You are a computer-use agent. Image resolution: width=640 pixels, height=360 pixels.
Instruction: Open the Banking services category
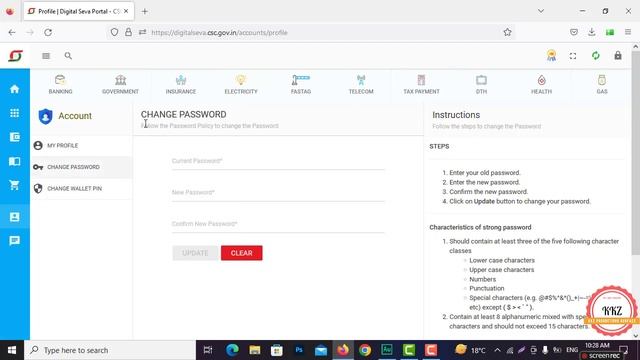pyautogui.click(x=60, y=84)
